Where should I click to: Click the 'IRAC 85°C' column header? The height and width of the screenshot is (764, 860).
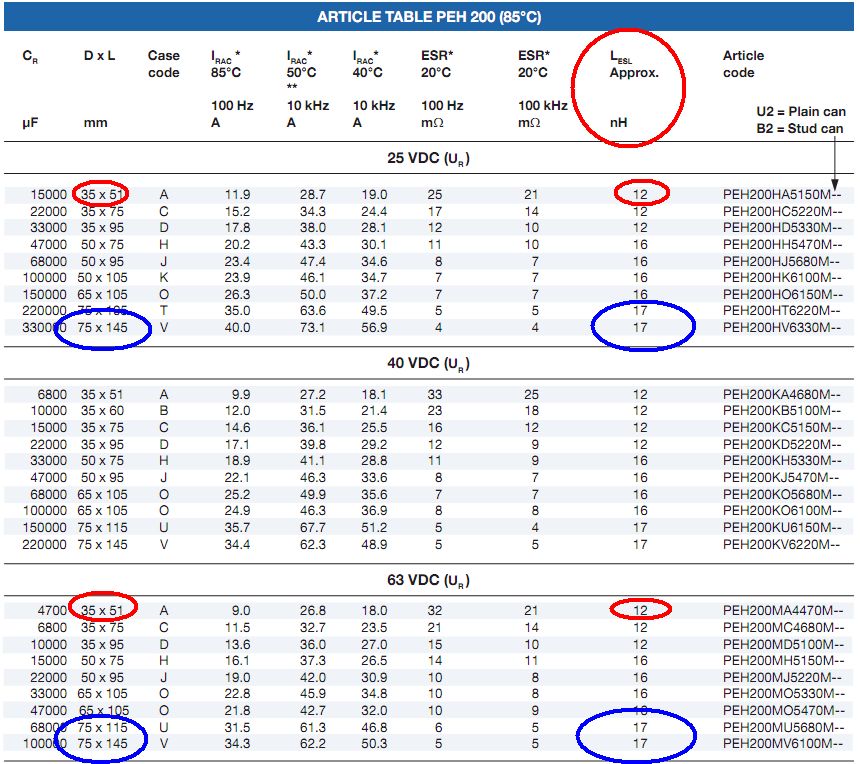226,64
